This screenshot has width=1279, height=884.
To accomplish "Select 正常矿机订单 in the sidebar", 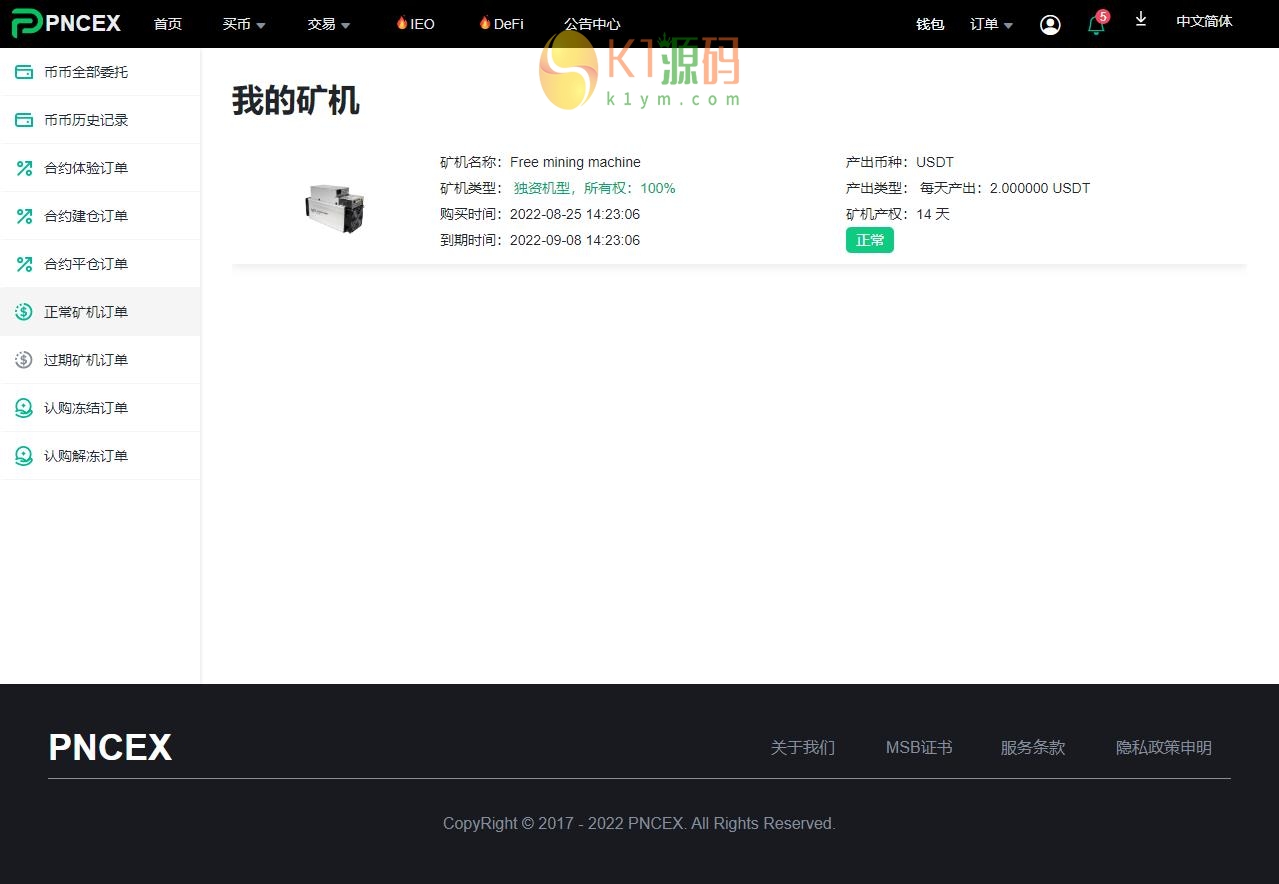I will 100,312.
